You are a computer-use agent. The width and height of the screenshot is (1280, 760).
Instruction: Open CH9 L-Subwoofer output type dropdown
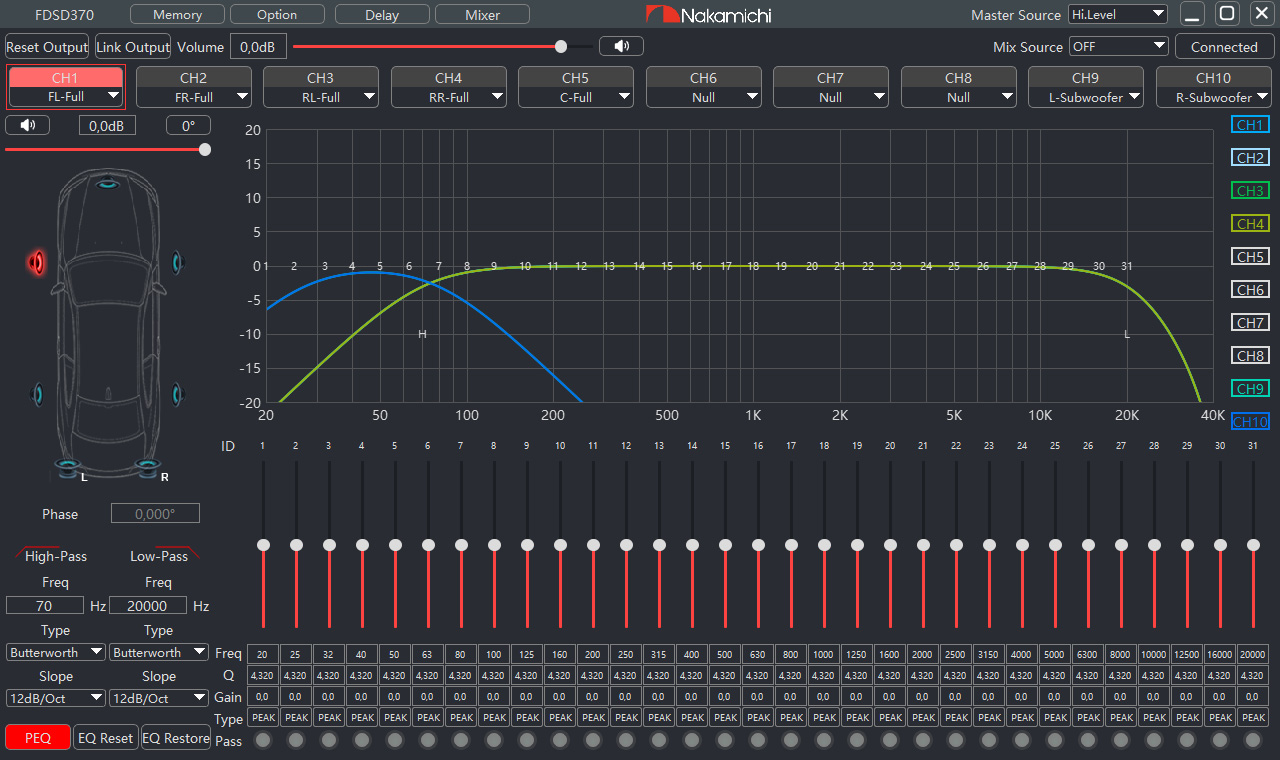1085,97
